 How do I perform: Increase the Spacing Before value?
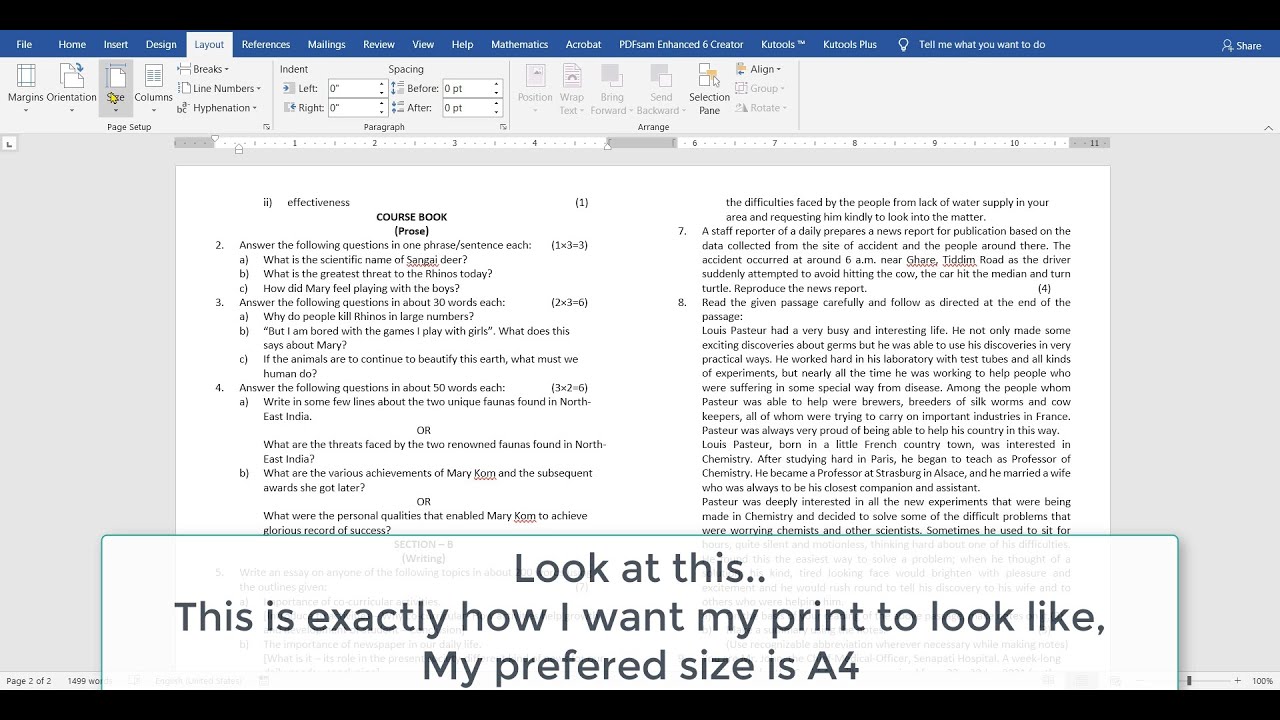(496, 85)
